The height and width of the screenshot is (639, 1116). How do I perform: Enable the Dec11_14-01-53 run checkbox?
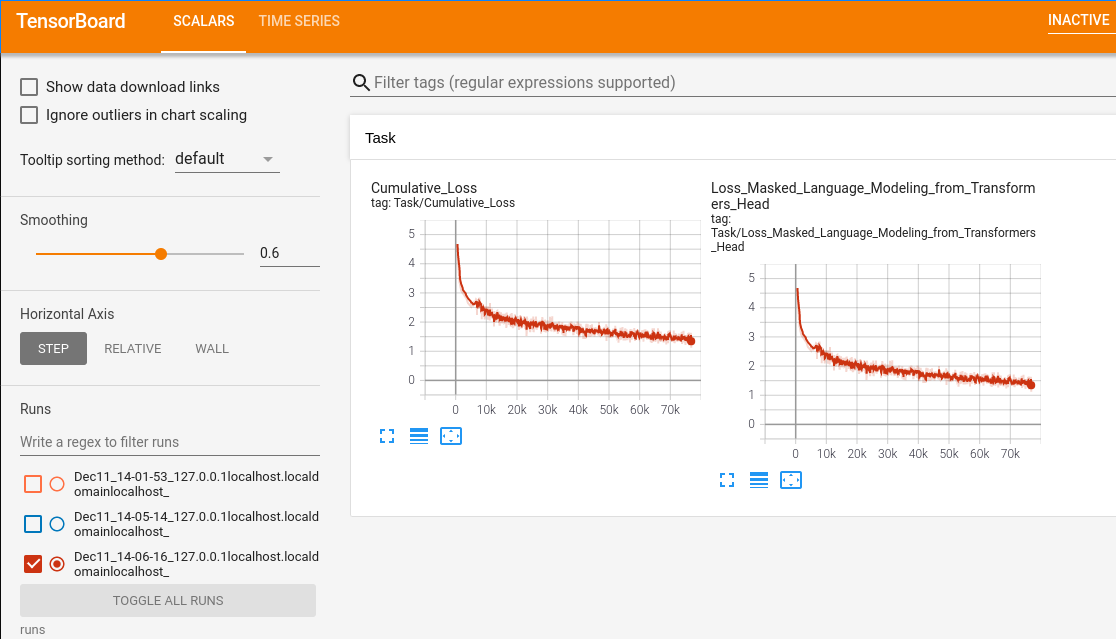33,484
